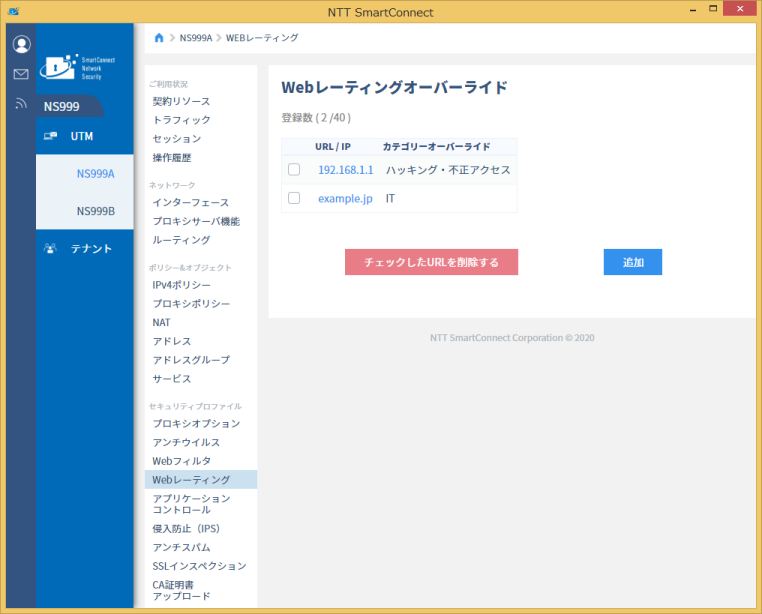Viewport: 762px width, 614px height.
Task: Check the example.jp row checkbox
Action: 294,198
